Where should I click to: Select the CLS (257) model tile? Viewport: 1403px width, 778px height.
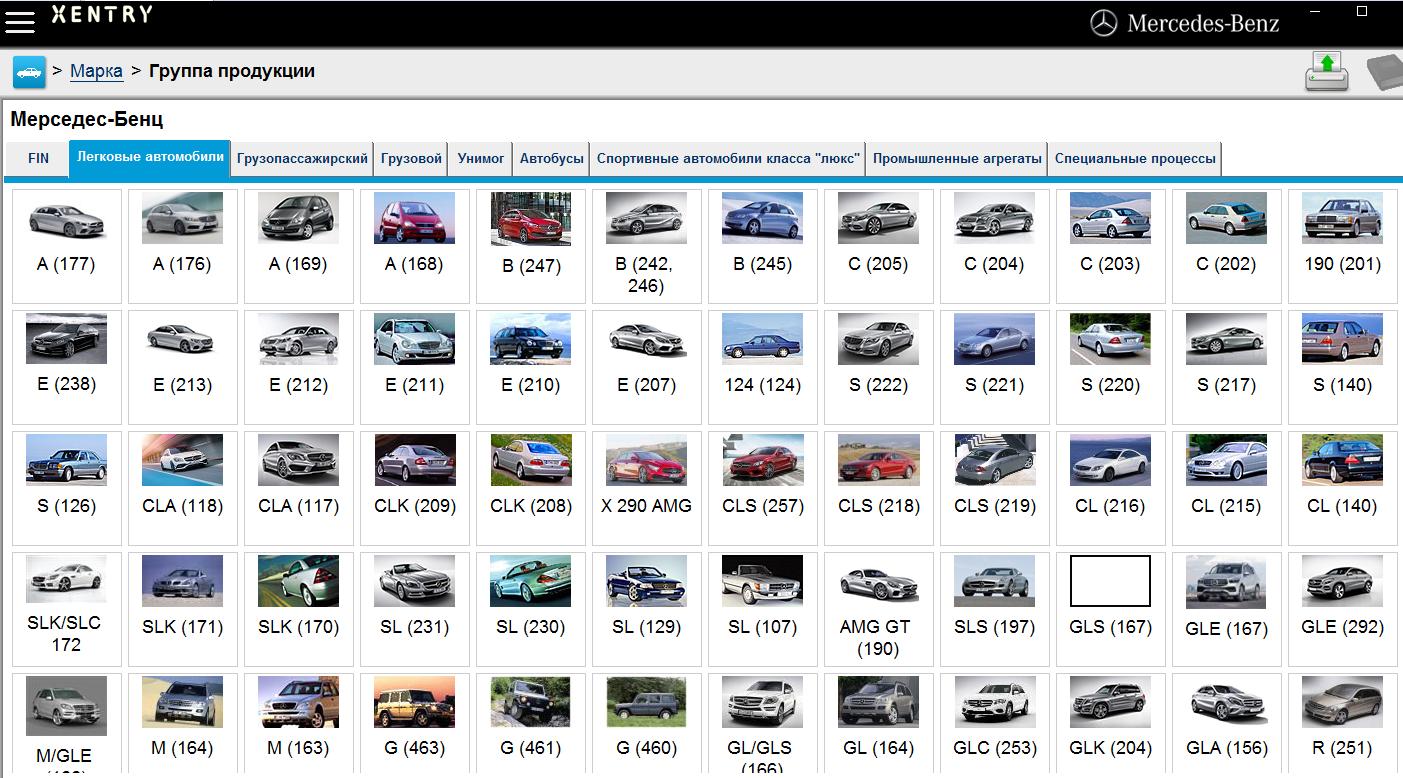762,487
